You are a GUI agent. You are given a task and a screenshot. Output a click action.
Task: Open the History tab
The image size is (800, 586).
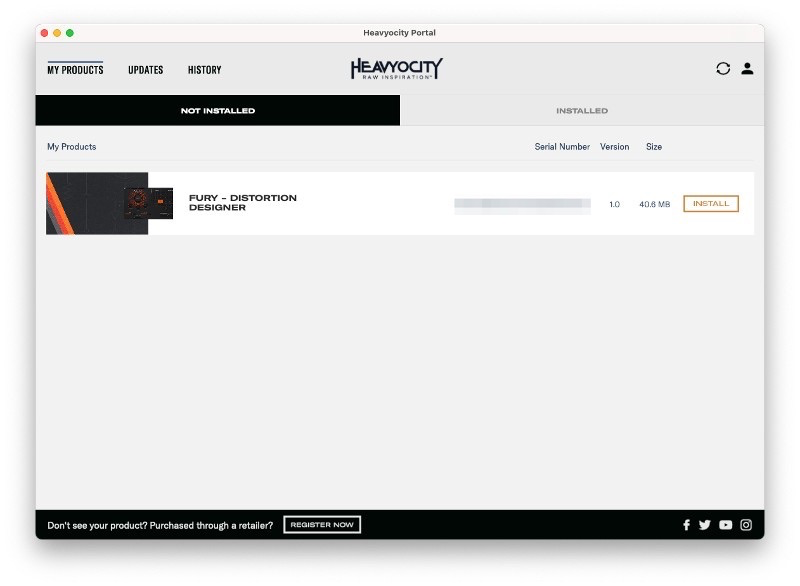[204, 70]
